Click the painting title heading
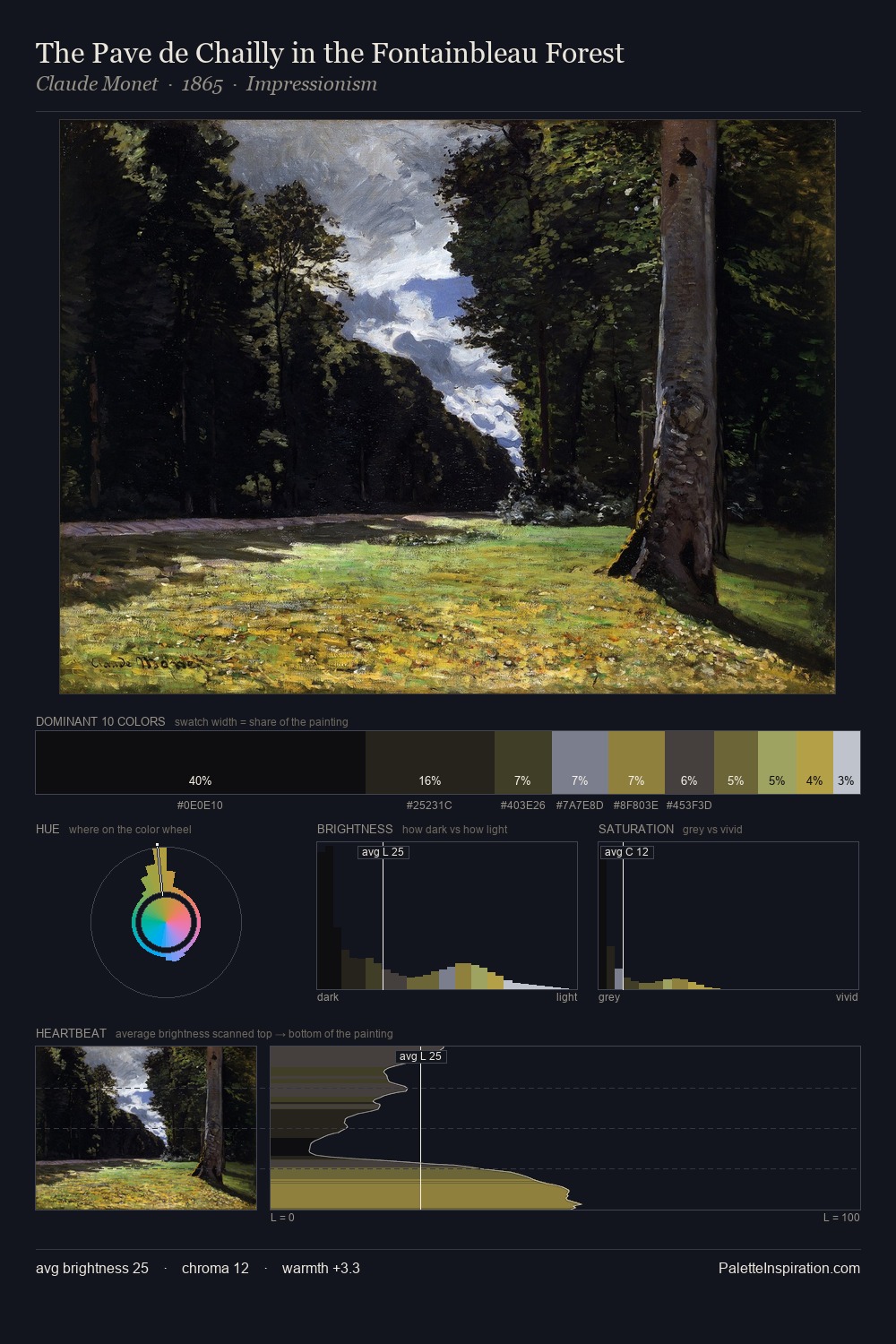896x1344 pixels. 330,53
